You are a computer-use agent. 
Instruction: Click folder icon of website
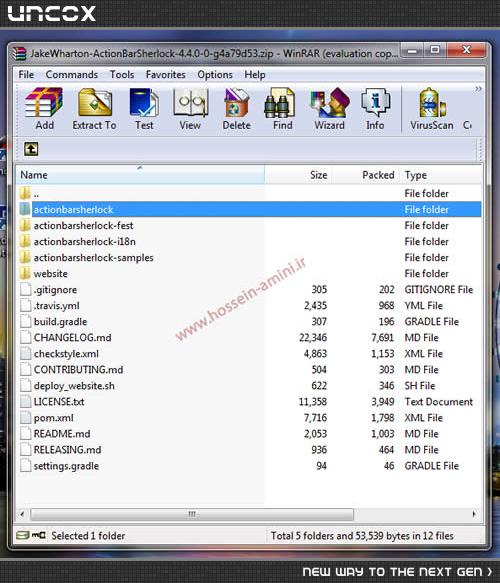tap(25, 273)
